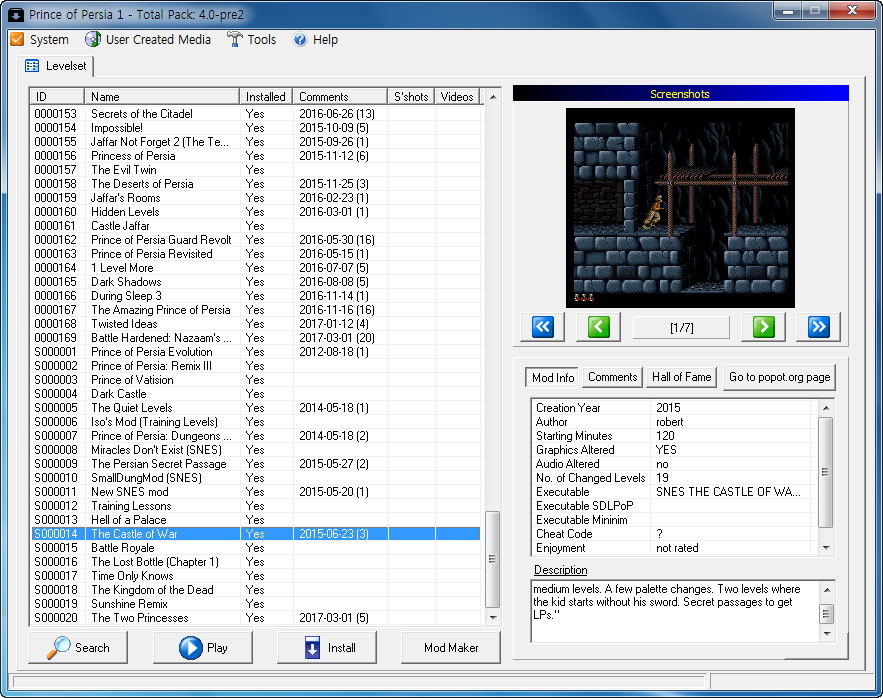Screen dimensions: 883x698
Task: Select the highlighted The Castle of War row
Action: point(256,533)
